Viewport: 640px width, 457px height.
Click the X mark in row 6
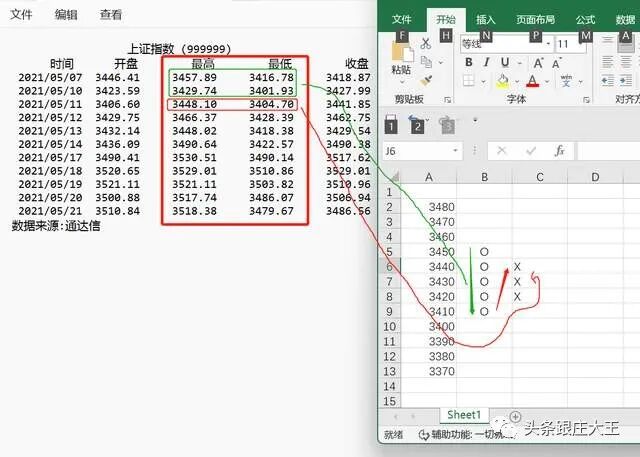517,267
